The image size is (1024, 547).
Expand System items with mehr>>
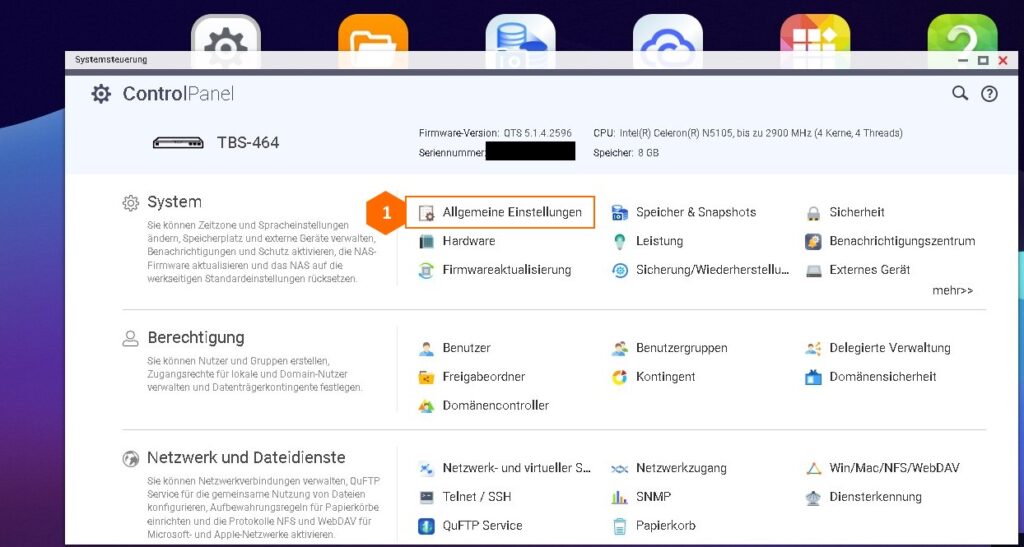click(x=952, y=290)
